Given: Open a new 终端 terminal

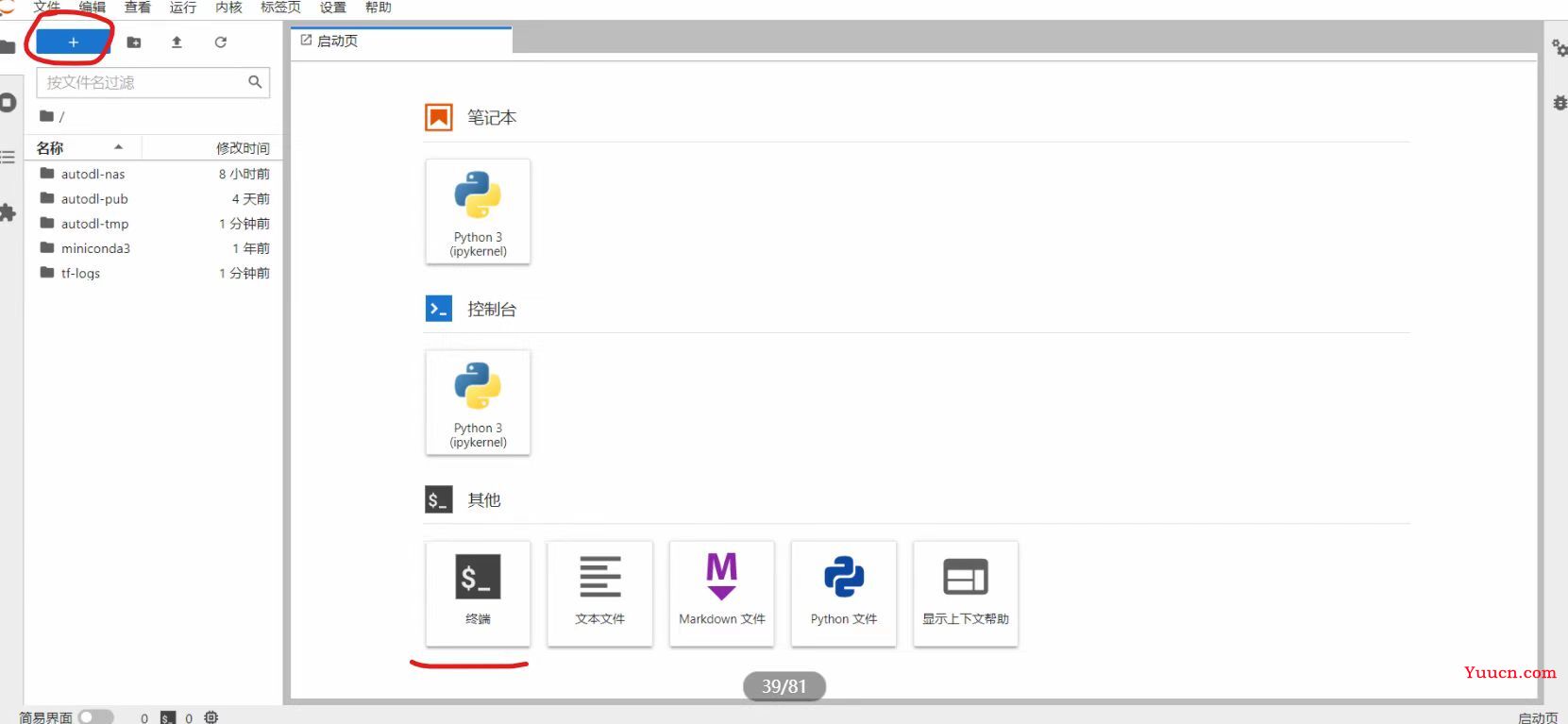Looking at the screenshot, I should 478,593.
